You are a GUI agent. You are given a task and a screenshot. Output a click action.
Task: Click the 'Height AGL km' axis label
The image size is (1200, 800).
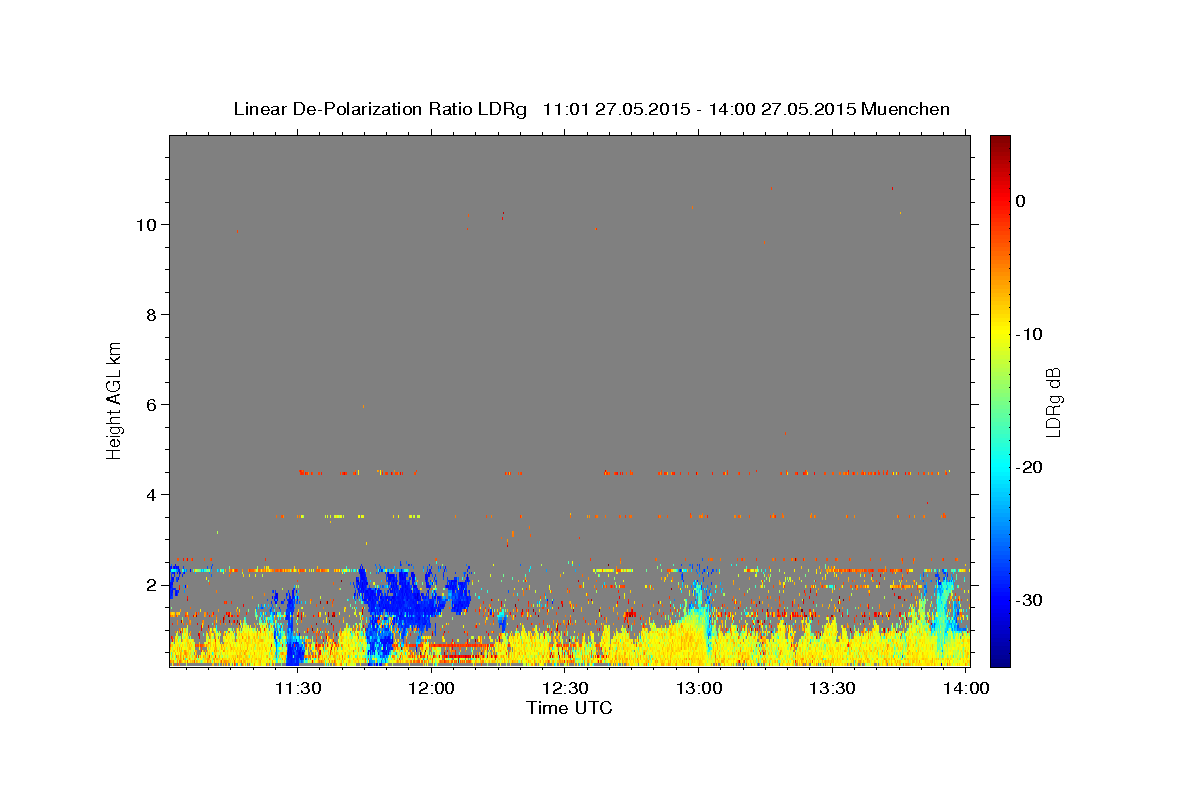(115, 399)
